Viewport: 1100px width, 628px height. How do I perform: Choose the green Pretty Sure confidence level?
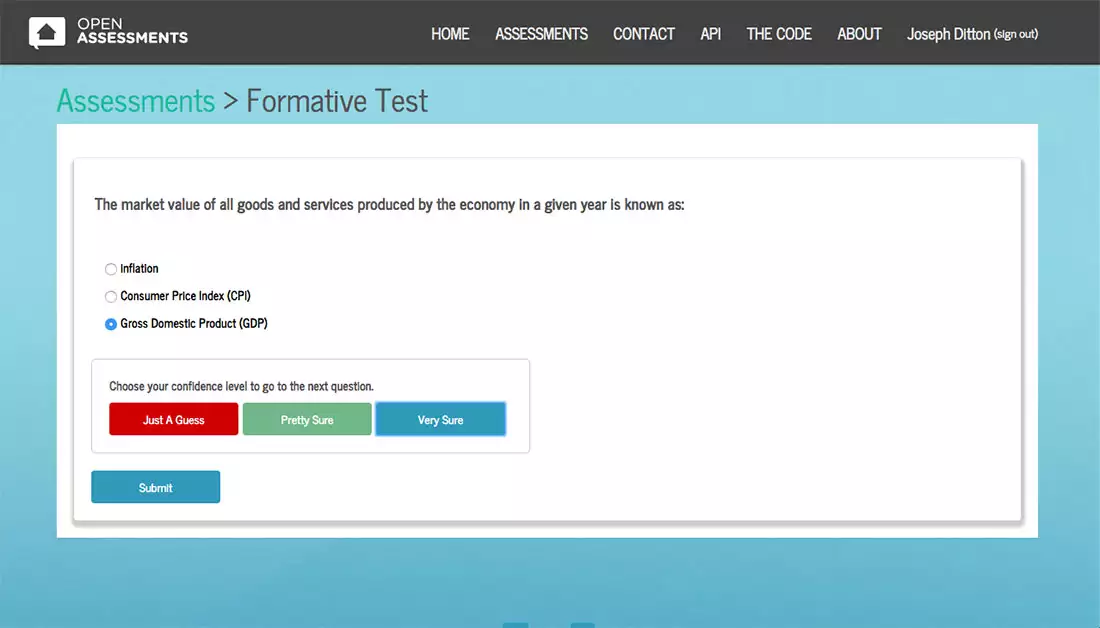(307, 420)
